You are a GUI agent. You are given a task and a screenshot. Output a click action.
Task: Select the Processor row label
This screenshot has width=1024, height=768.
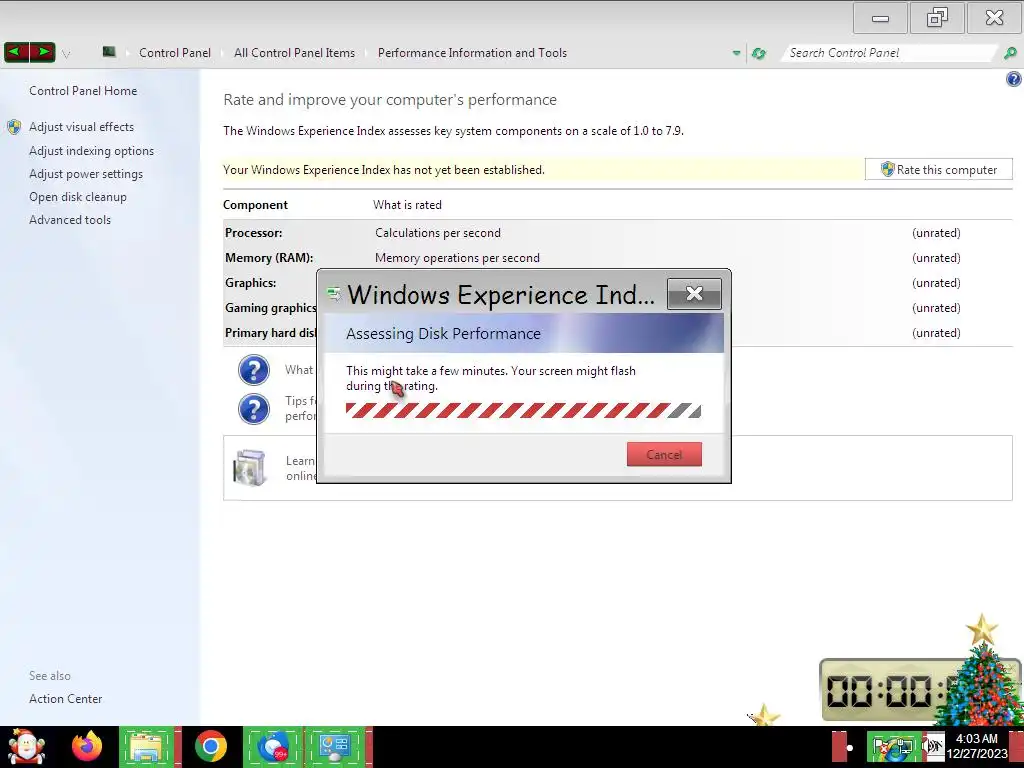tap(253, 233)
